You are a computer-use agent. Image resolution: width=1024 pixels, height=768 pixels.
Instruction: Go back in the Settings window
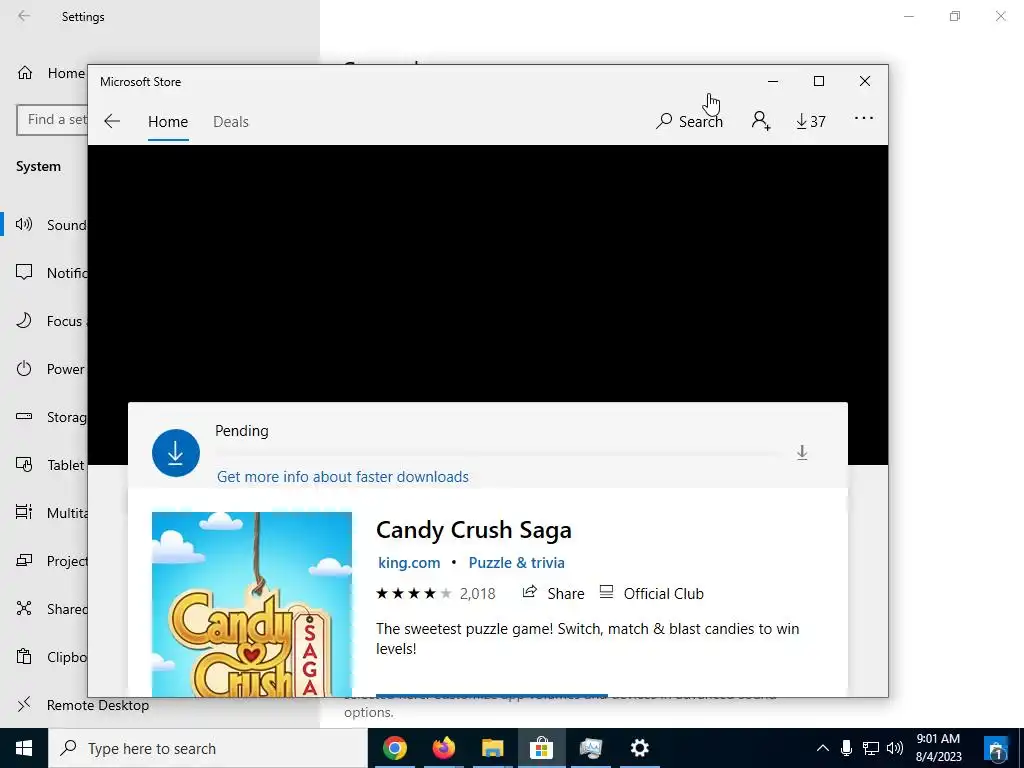24,16
